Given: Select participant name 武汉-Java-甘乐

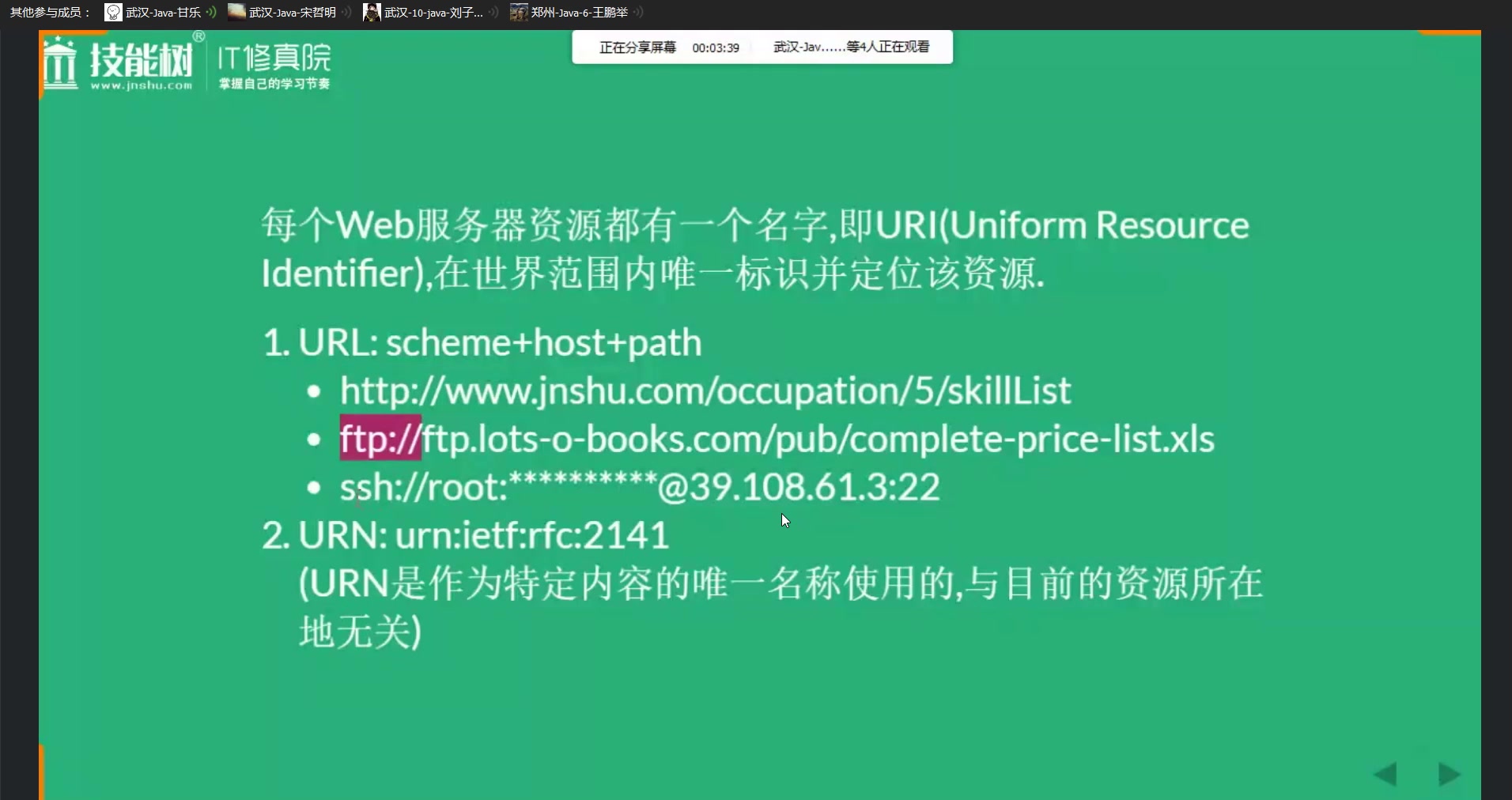Looking at the screenshot, I should (x=163, y=13).
